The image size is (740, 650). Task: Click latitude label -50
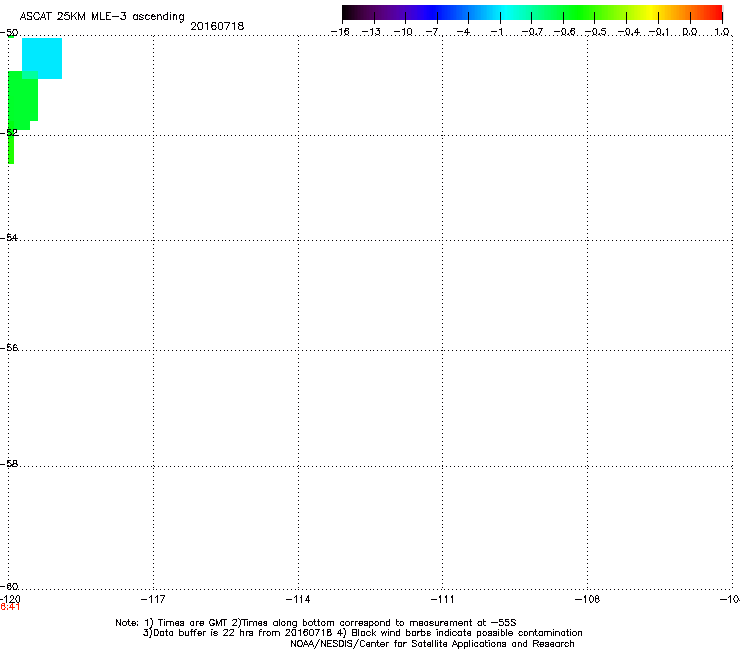pos(9,33)
